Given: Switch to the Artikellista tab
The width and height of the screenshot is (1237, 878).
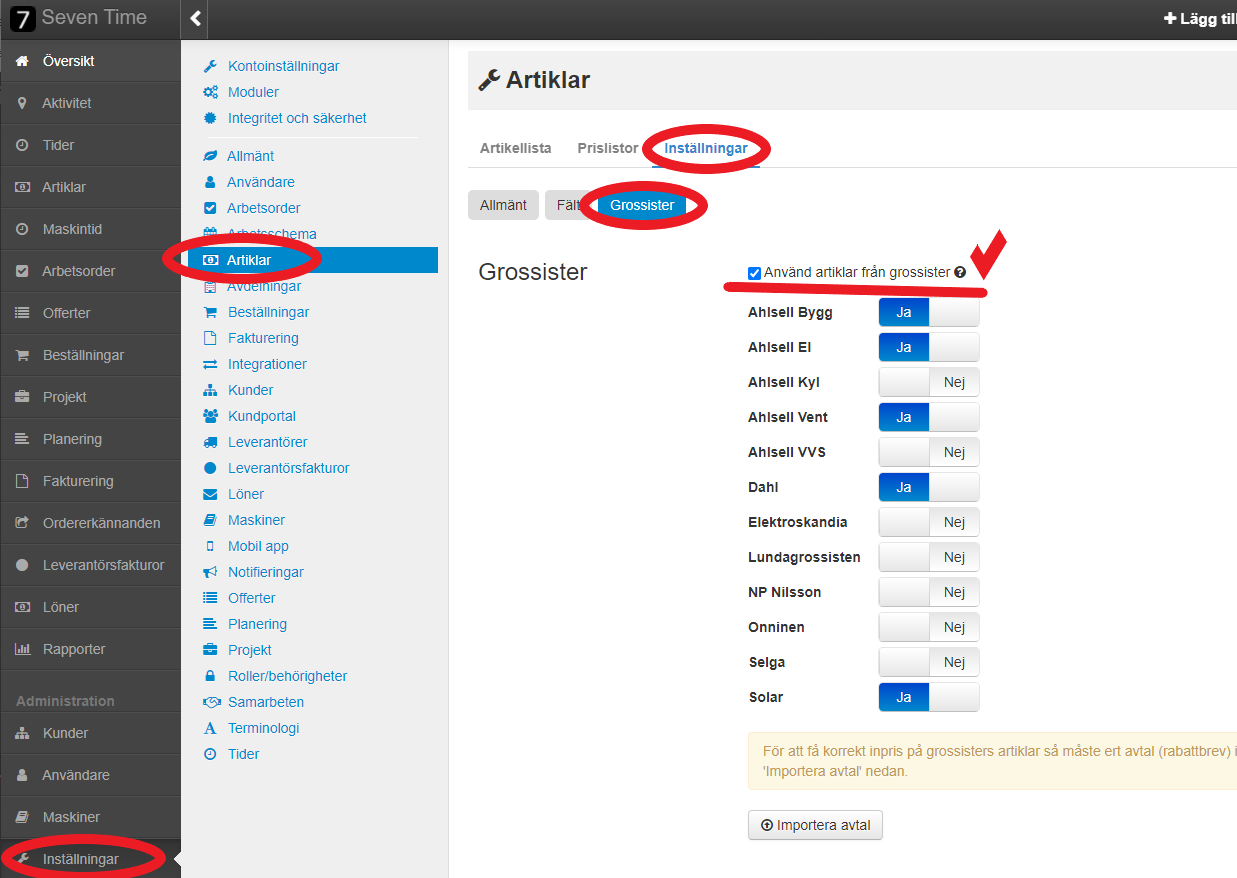Looking at the screenshot, I should 516,148.
